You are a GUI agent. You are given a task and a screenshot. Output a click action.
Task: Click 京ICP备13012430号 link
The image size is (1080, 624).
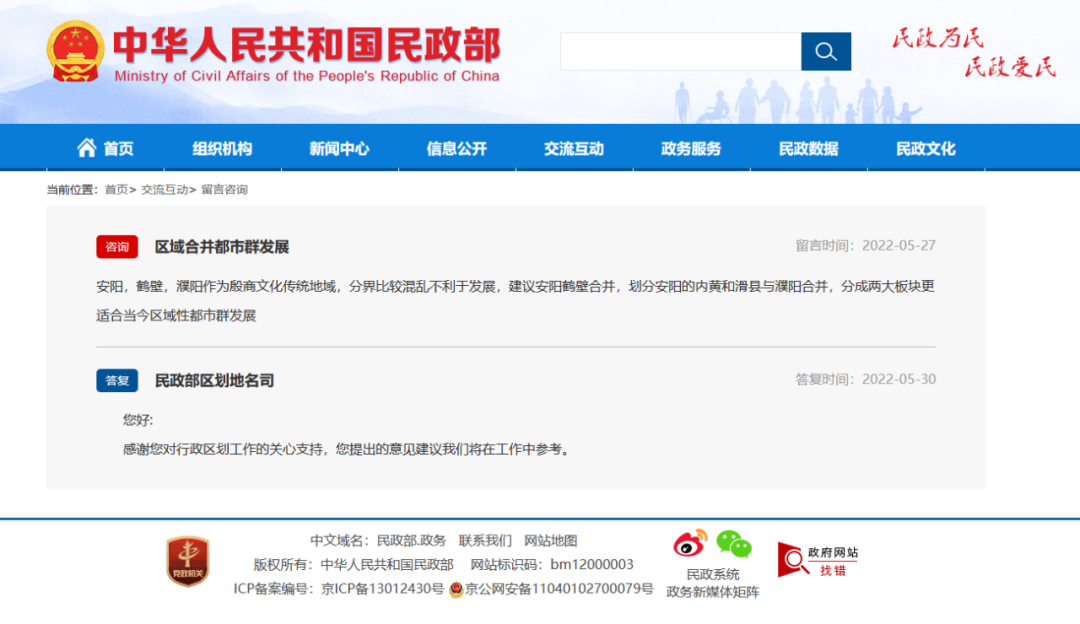tap(382, 589)
